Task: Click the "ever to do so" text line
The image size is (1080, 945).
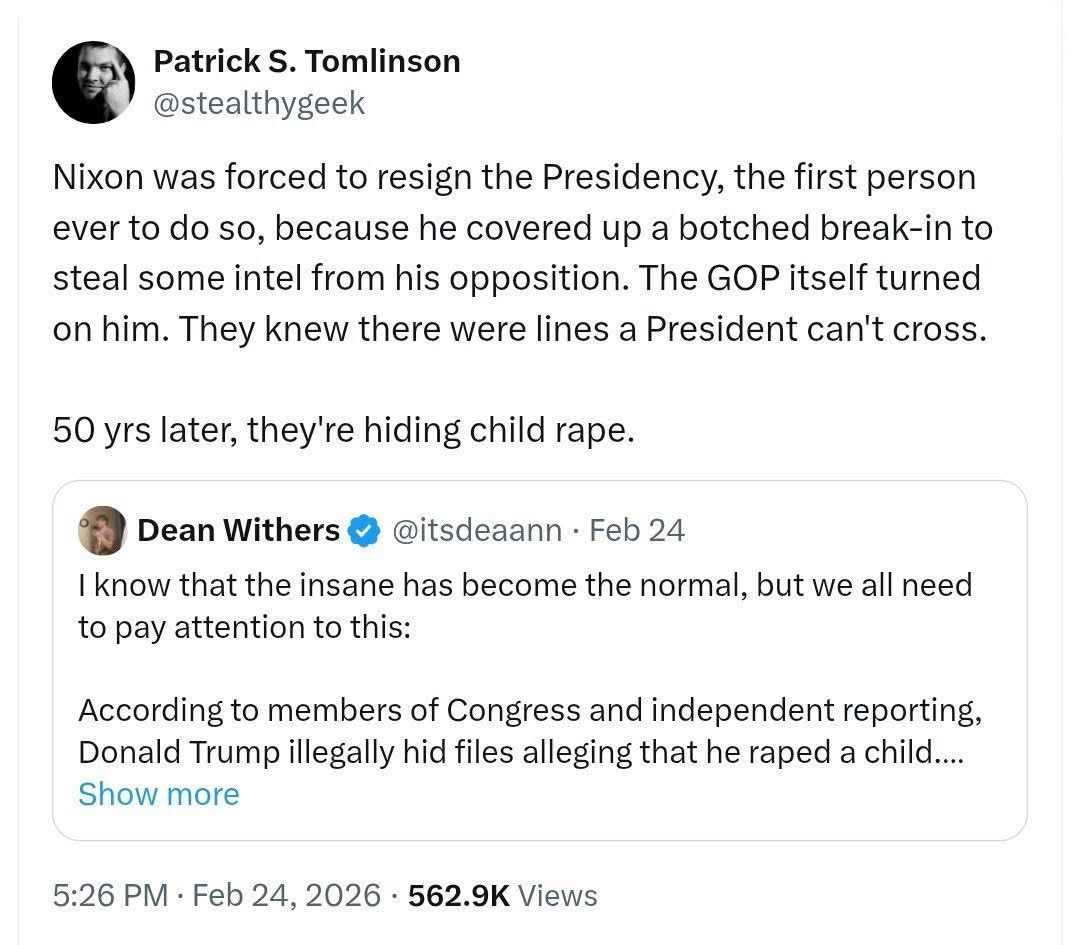Action: click(522, 228)
